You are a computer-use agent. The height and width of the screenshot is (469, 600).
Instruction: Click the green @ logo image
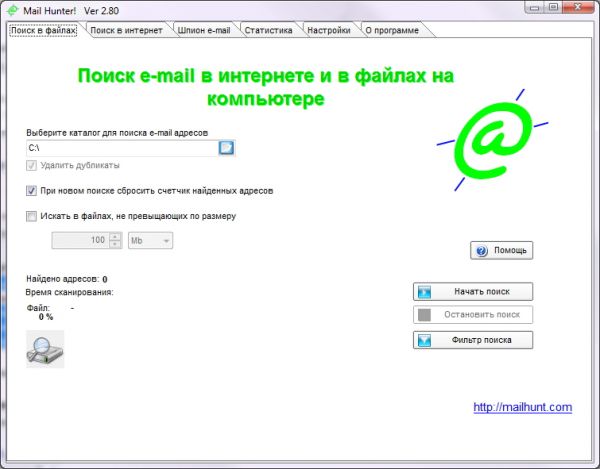[x=493, y=140]
